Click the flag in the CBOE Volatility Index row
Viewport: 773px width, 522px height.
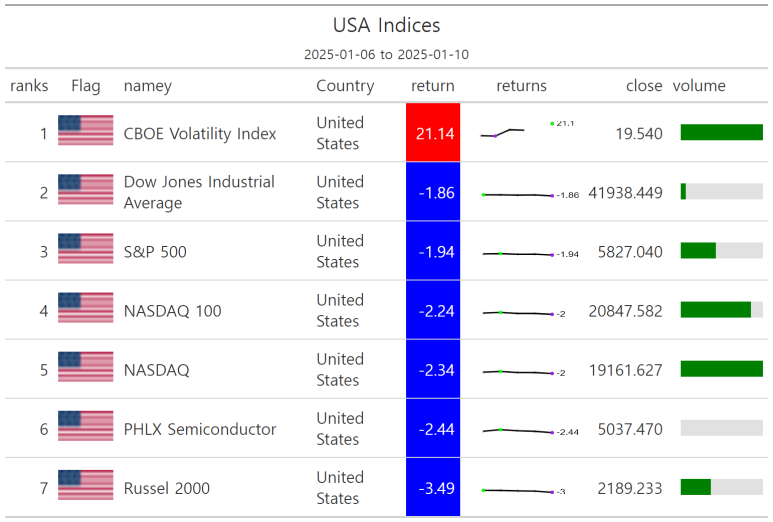[86, 130]
